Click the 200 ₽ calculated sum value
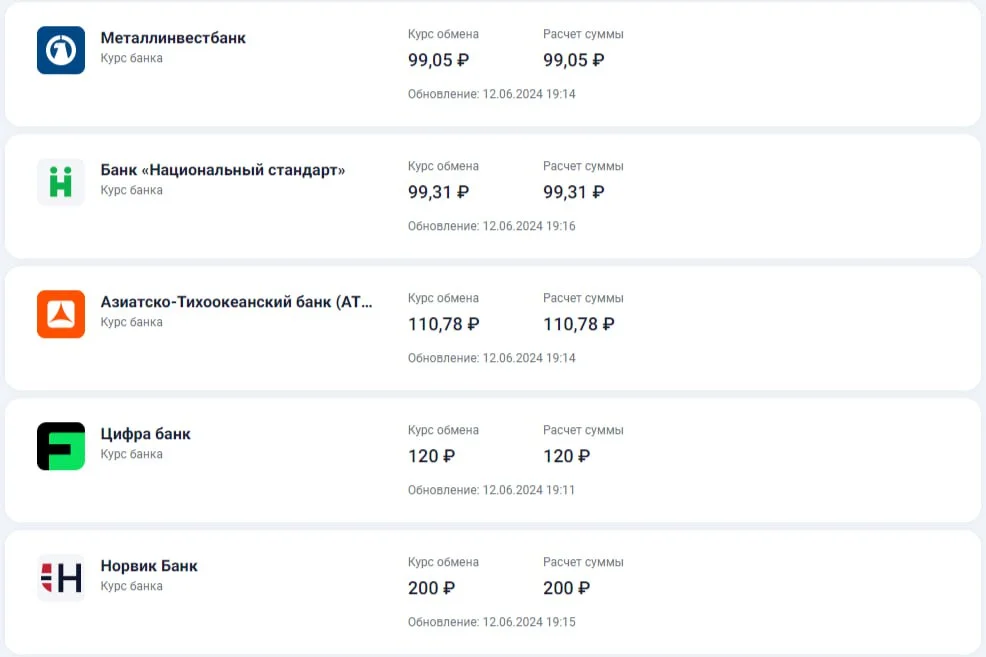 (566, 588)
